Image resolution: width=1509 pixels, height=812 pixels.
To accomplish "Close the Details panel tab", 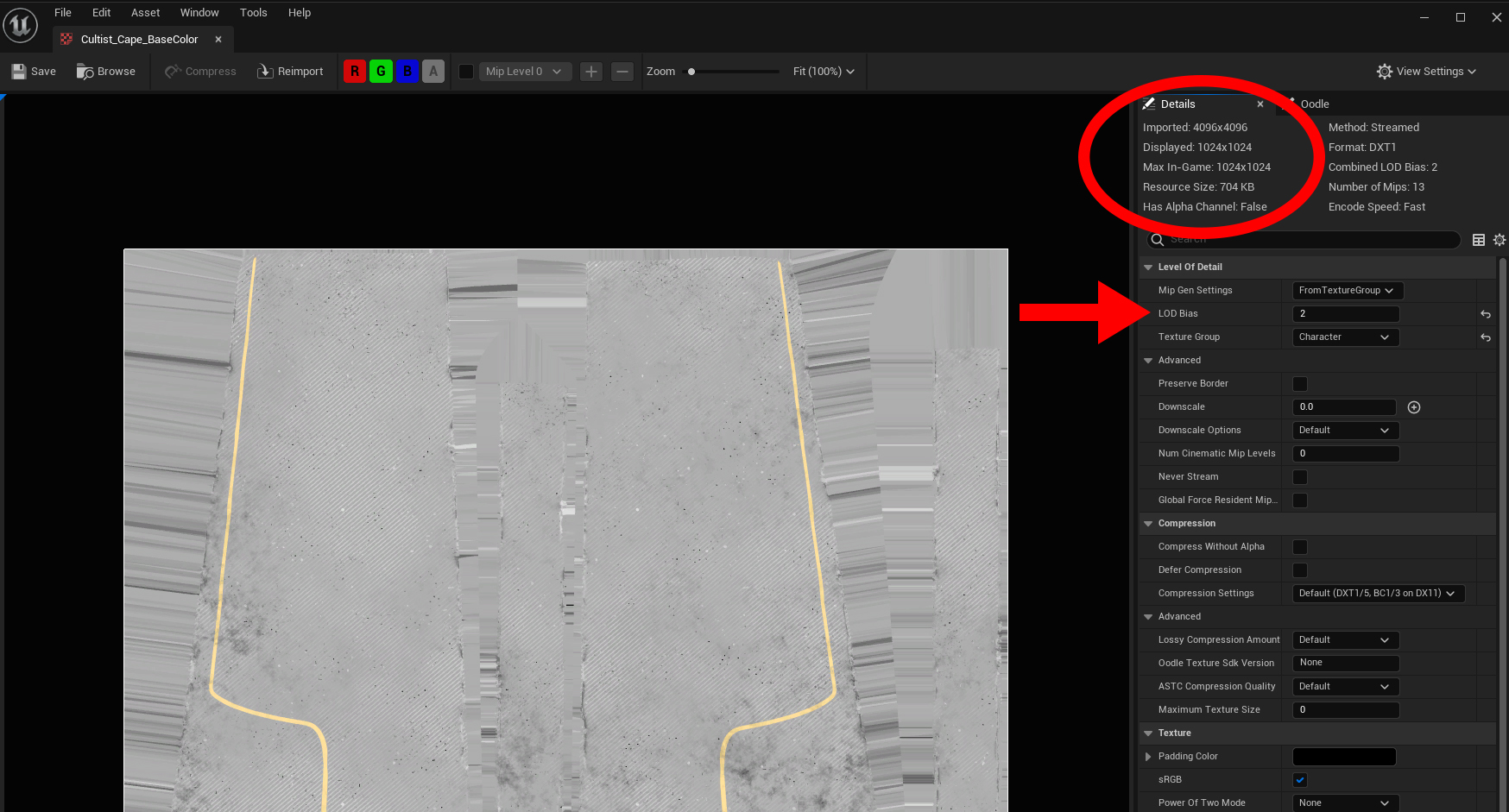I will click(x=1260, y=104).
